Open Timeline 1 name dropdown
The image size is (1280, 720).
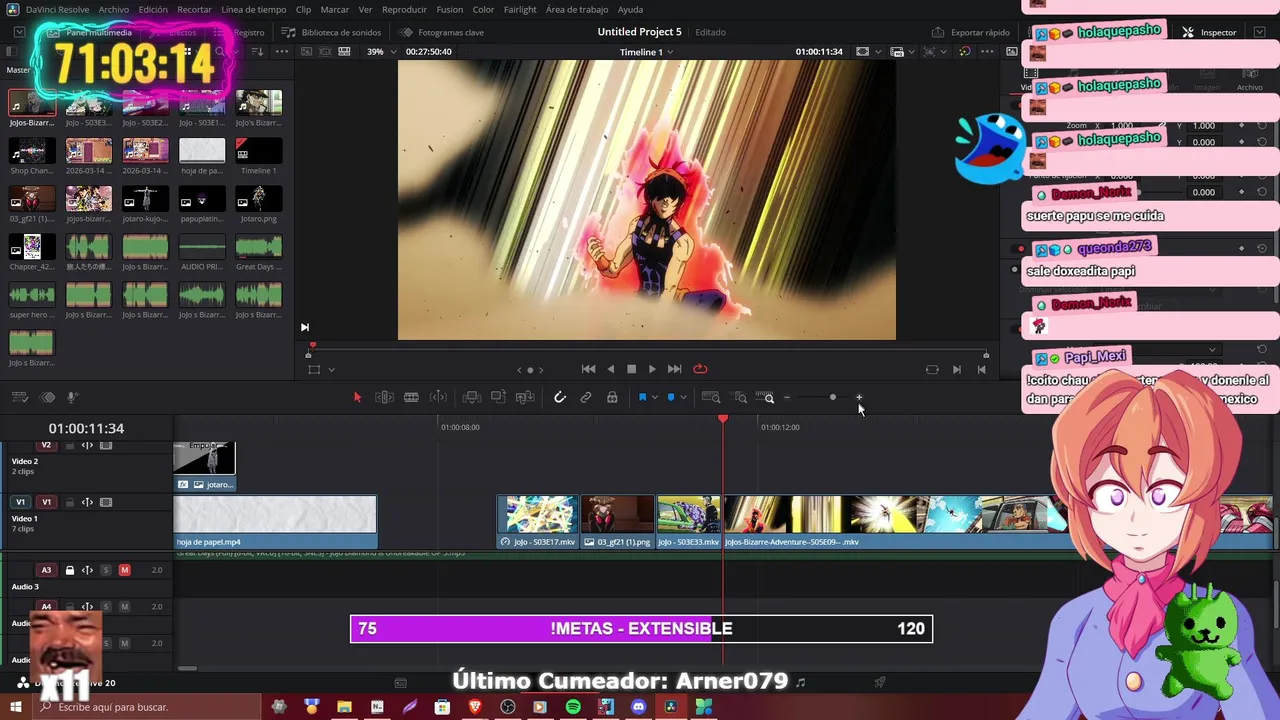646,52
